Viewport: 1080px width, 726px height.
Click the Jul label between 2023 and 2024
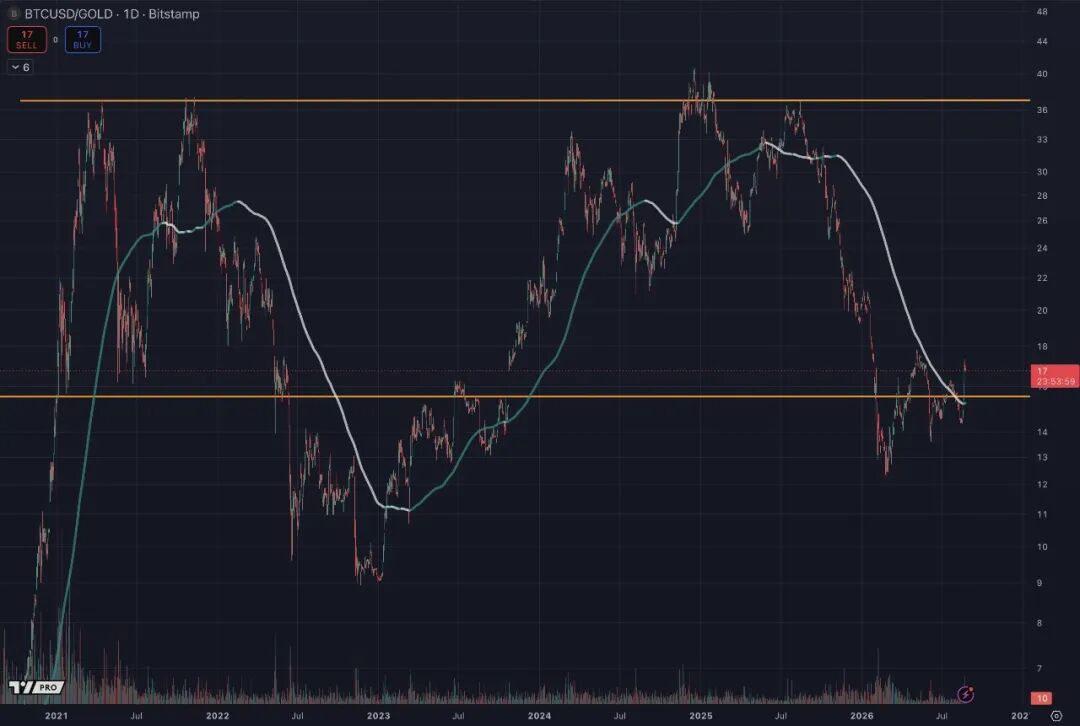click(458, 716)
